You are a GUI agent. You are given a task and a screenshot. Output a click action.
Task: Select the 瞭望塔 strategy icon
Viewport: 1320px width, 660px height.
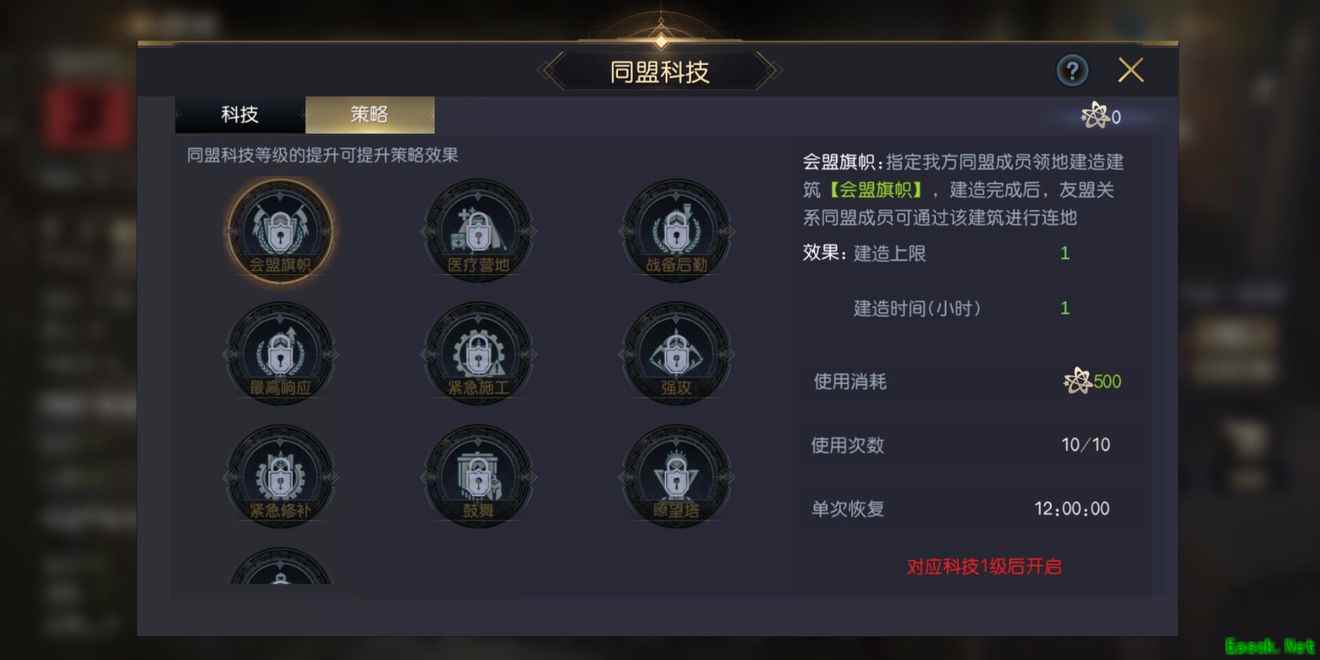pyautogui.click(x=676, y=476)
